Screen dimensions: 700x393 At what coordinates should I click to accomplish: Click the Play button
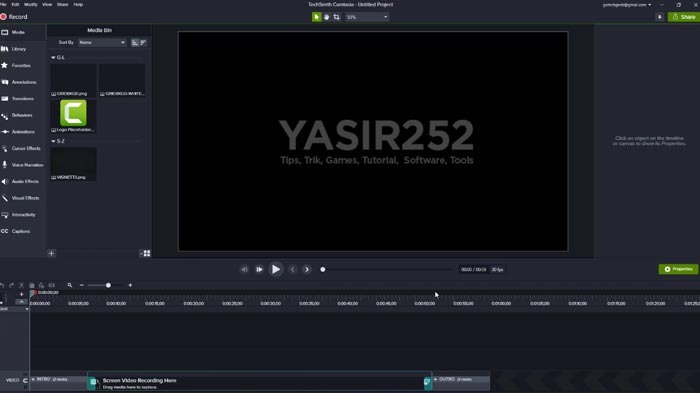[276, 269]
